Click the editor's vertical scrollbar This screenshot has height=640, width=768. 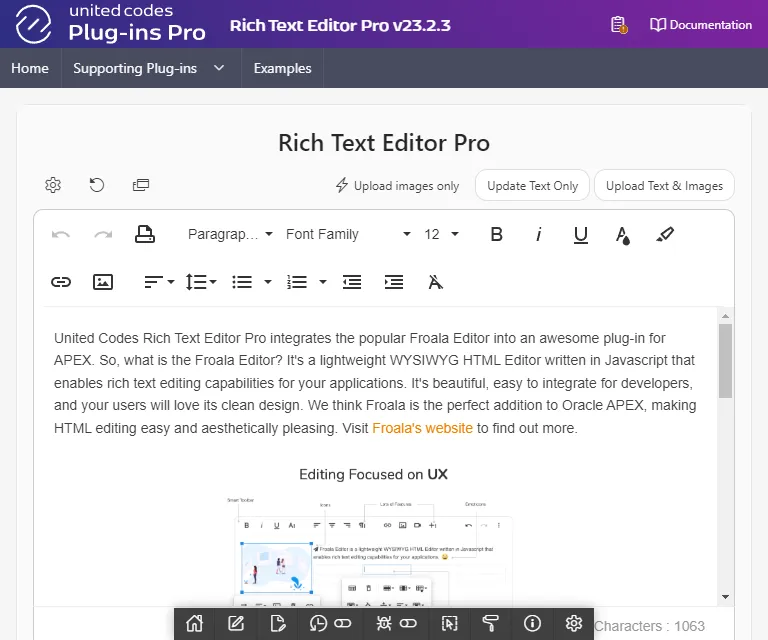point(725,360)
